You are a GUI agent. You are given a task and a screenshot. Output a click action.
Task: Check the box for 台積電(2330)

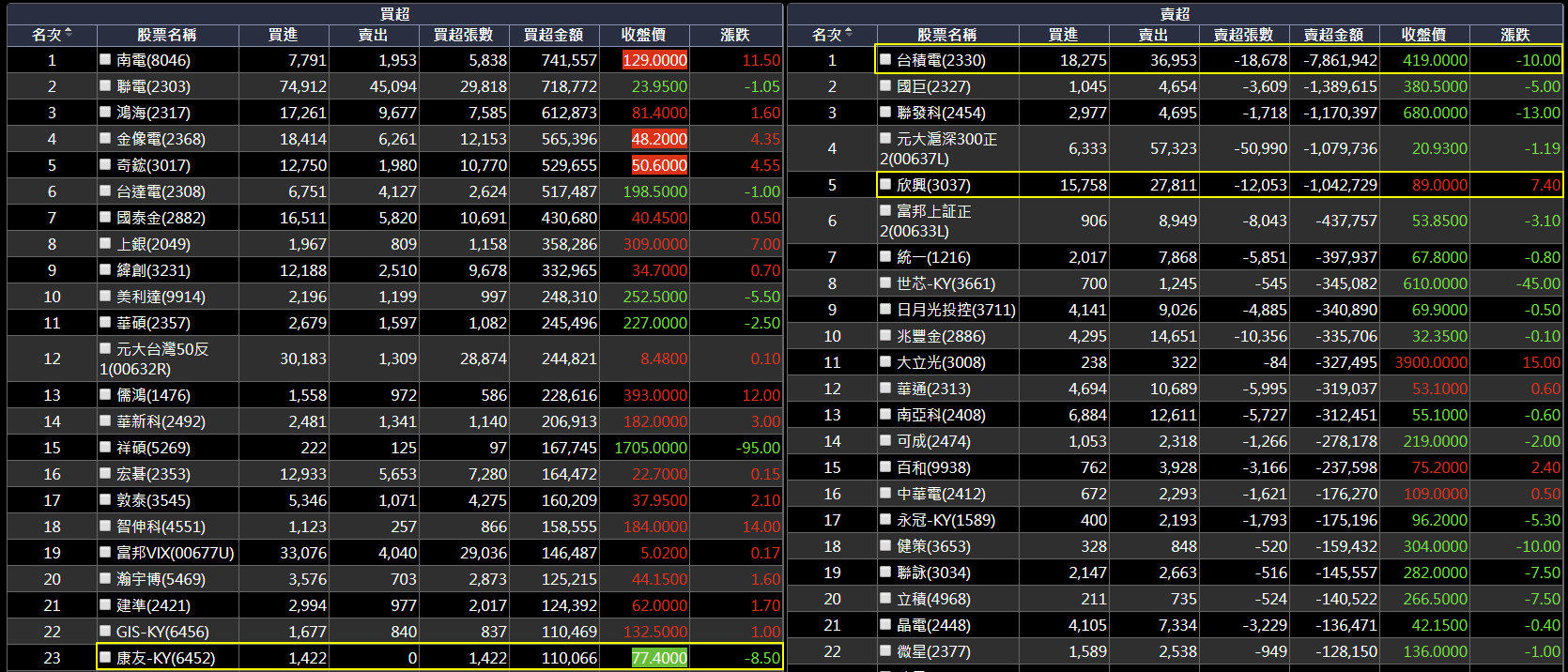(885, 59)
